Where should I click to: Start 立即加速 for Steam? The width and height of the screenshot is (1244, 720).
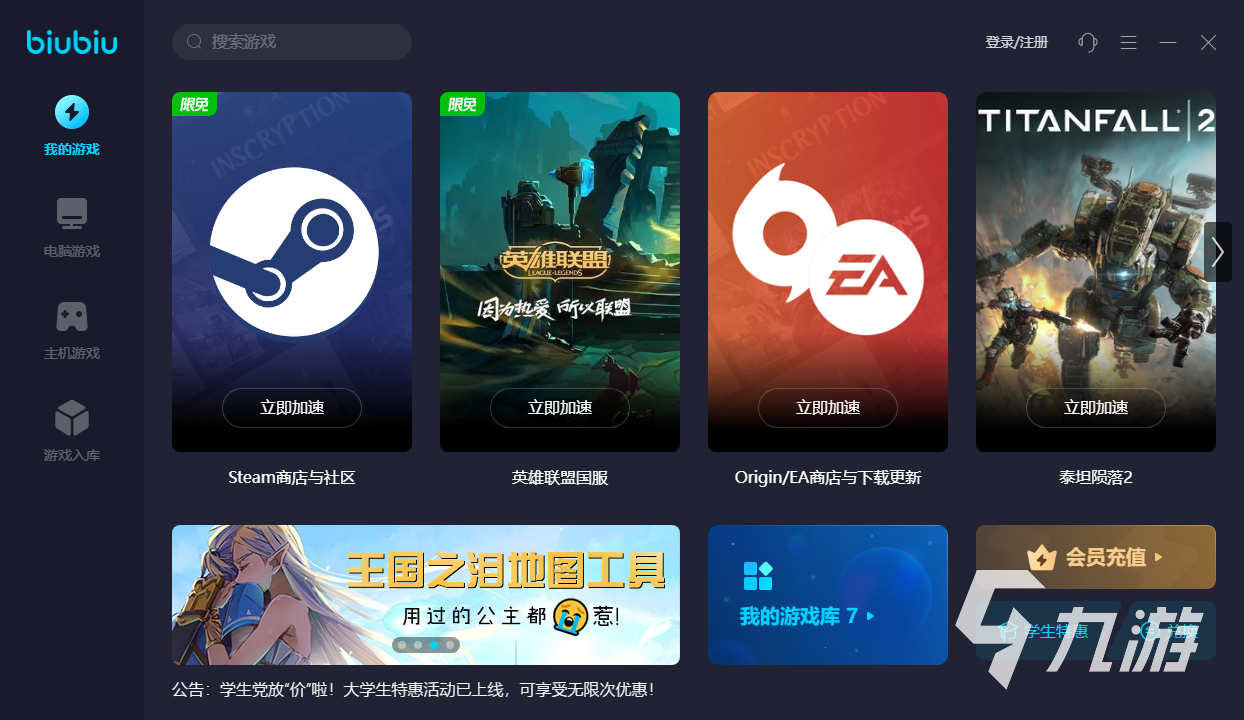[292, 408]
